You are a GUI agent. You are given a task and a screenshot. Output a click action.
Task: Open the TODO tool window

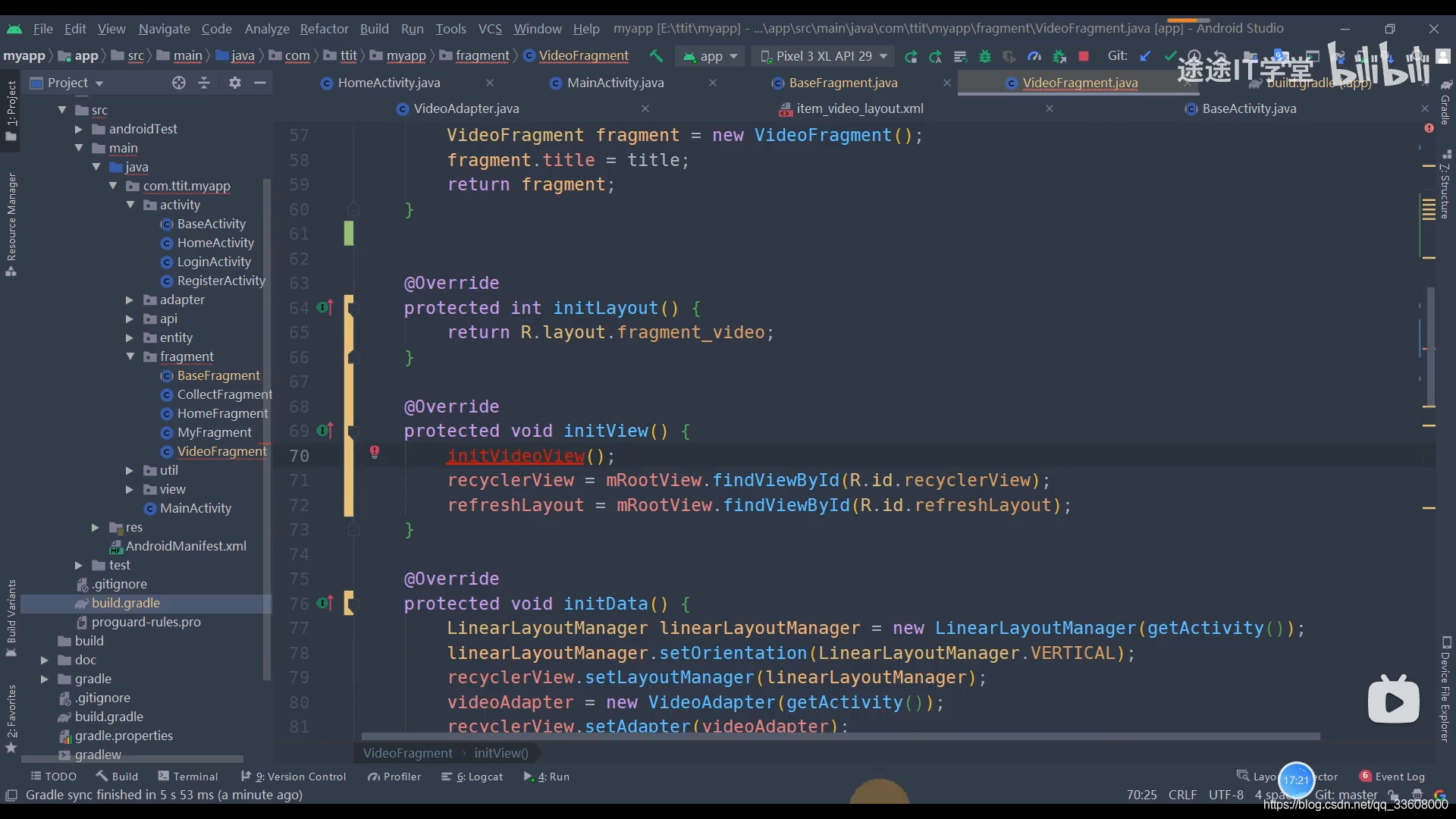tap(54, 777)
